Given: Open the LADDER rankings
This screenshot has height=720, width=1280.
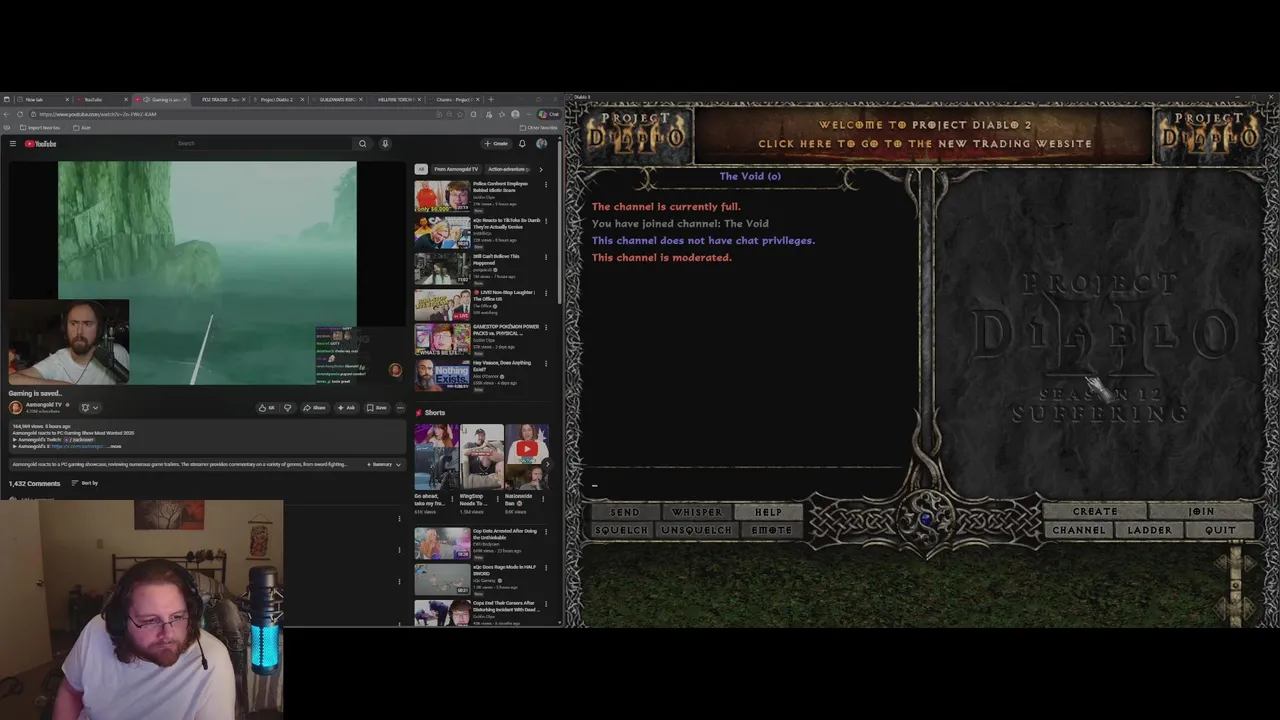Looking at the screenshot, I should [1149, 530].
